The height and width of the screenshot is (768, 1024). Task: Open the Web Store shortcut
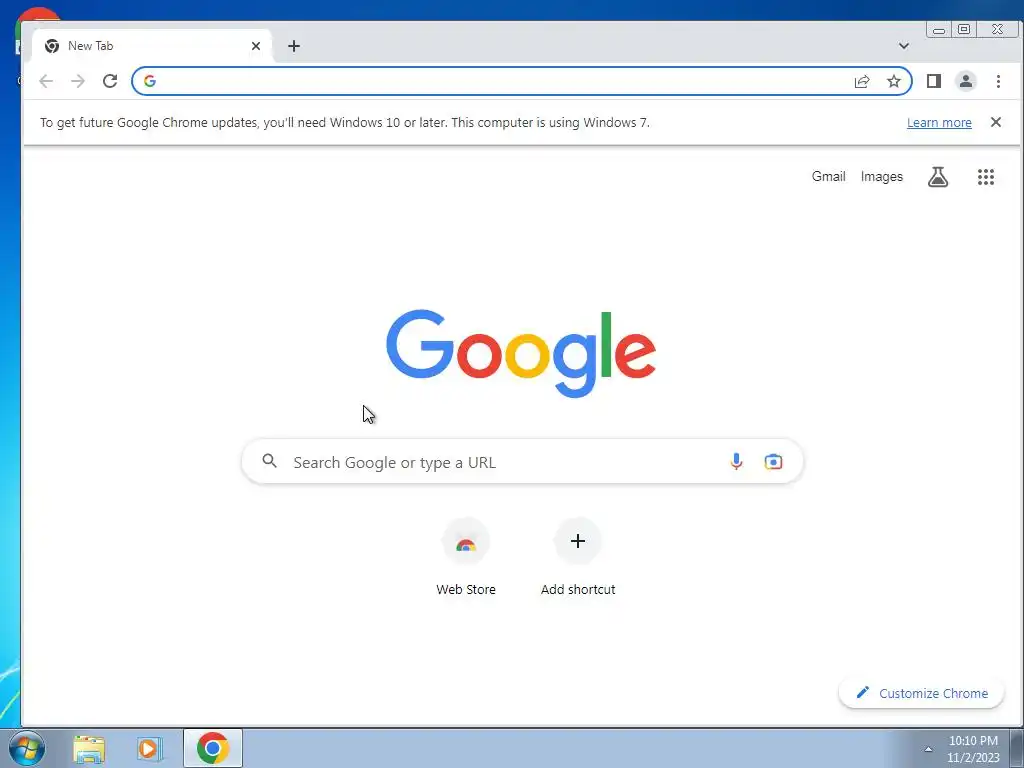click(x=466, y=557)
